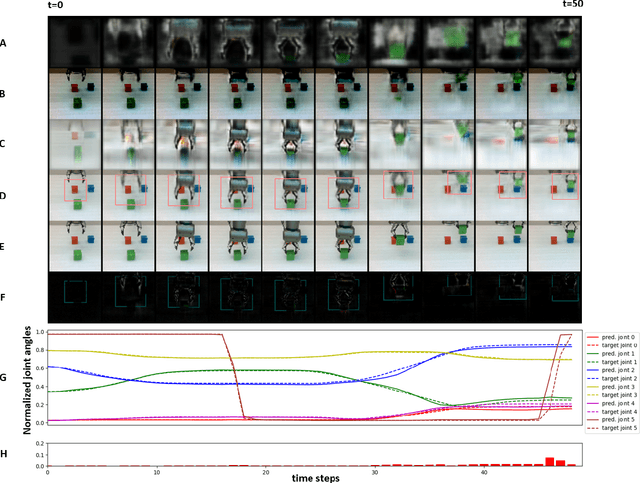Click the "target joint 2" legend entry
The image size is (640, 483).
point(611,378)
